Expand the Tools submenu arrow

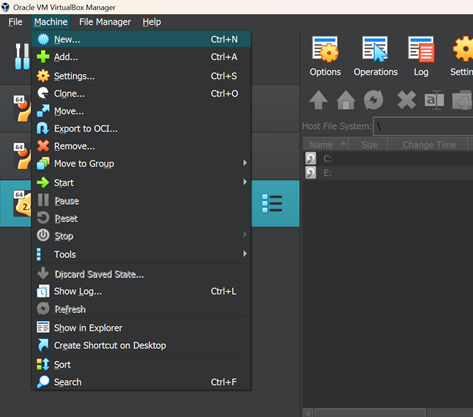pos(245,254)
